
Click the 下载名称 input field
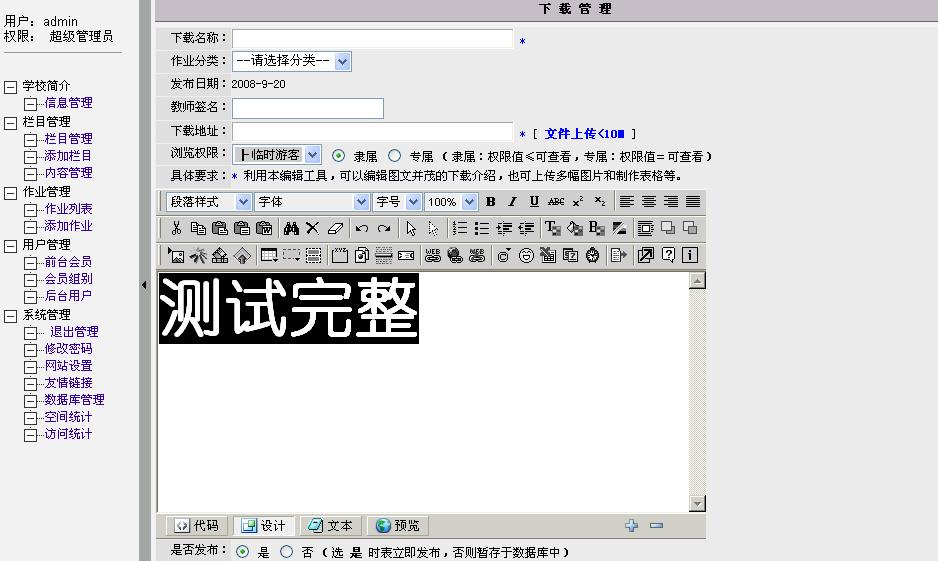point(372,38)
